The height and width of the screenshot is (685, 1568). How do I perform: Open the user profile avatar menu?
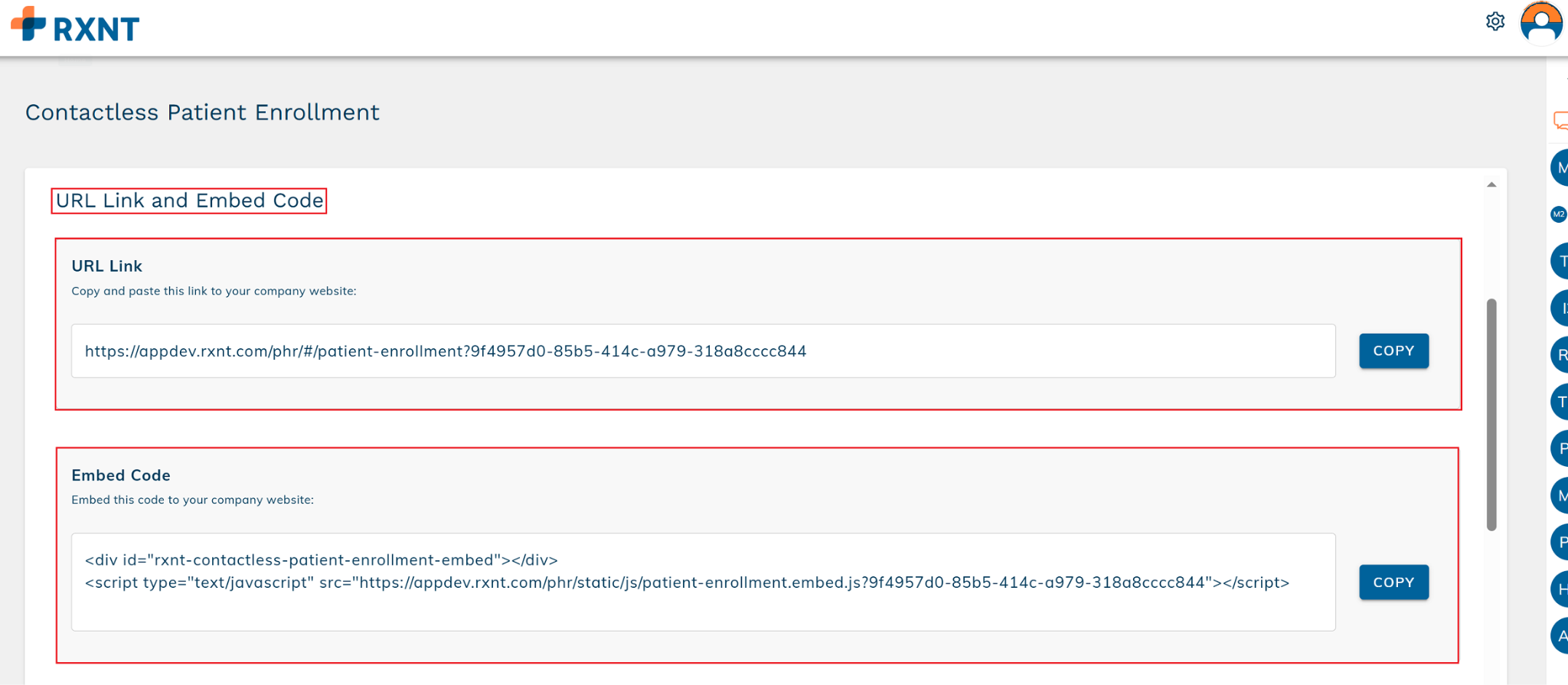[x=1541, y=23]
